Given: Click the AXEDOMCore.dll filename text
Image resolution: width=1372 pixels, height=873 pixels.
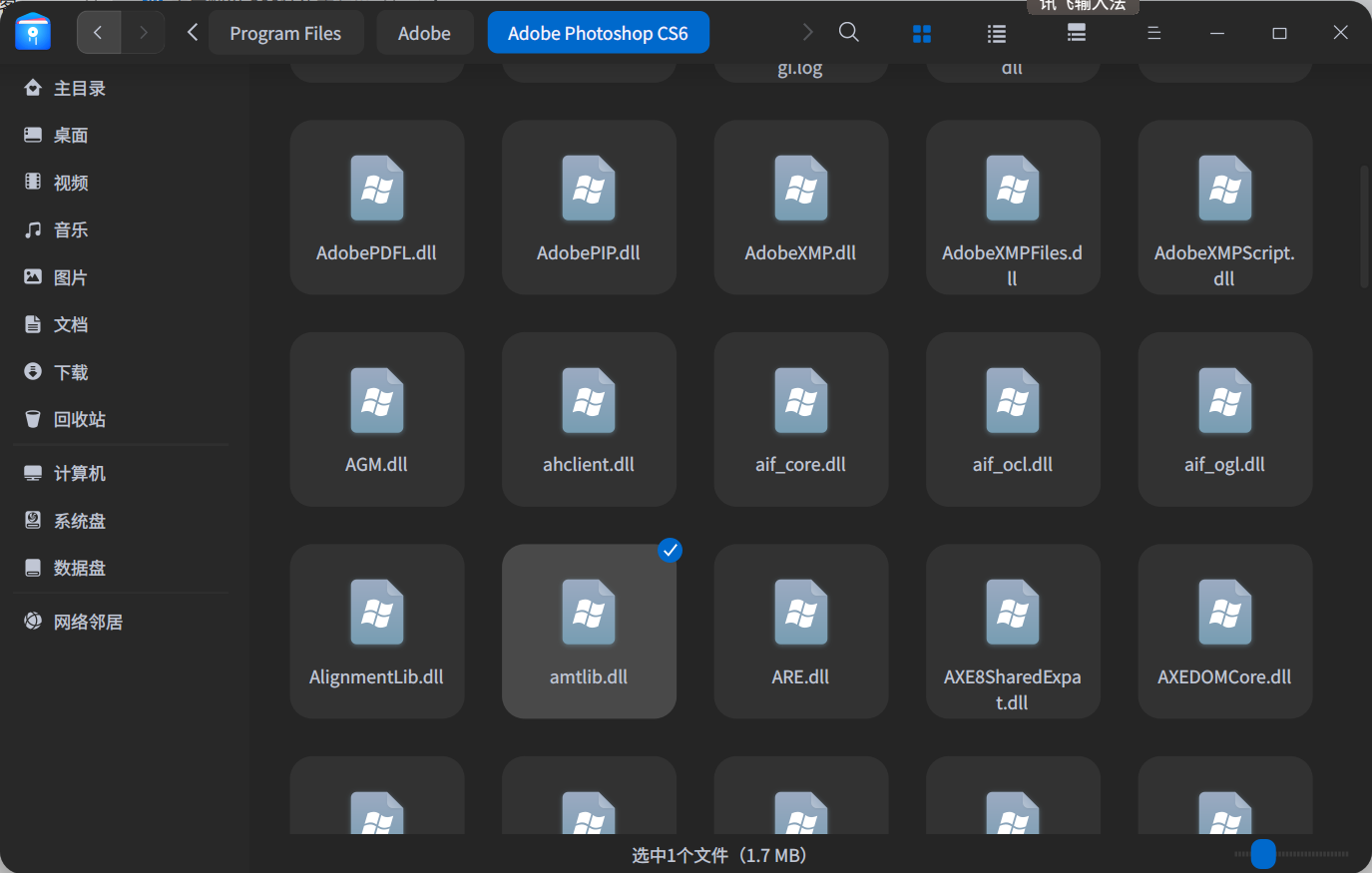Looking at the screenshot, I should coord(1224,676).
